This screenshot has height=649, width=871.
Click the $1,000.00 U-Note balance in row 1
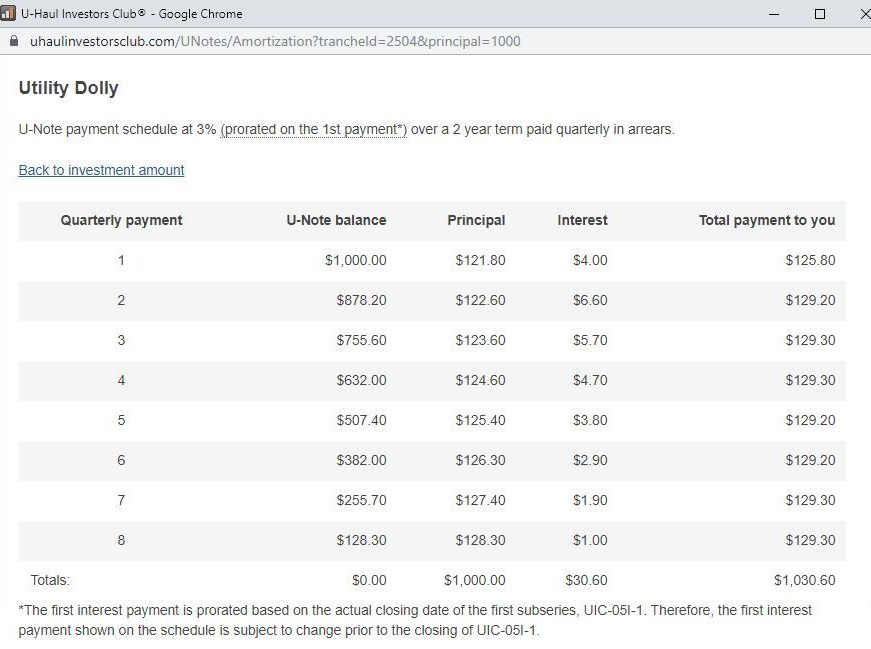(355, 260)
